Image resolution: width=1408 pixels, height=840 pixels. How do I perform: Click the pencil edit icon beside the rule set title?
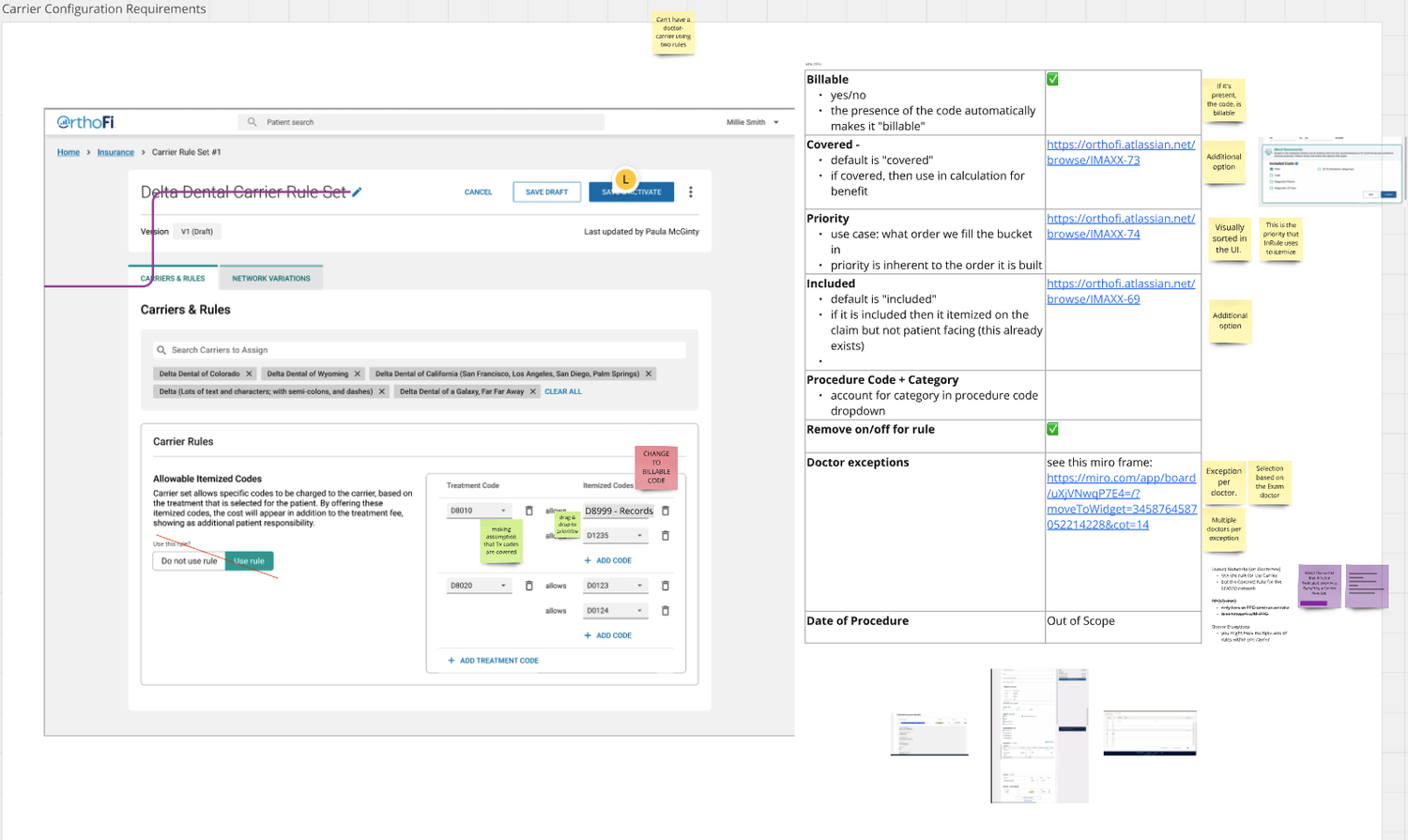coord(357,191)
